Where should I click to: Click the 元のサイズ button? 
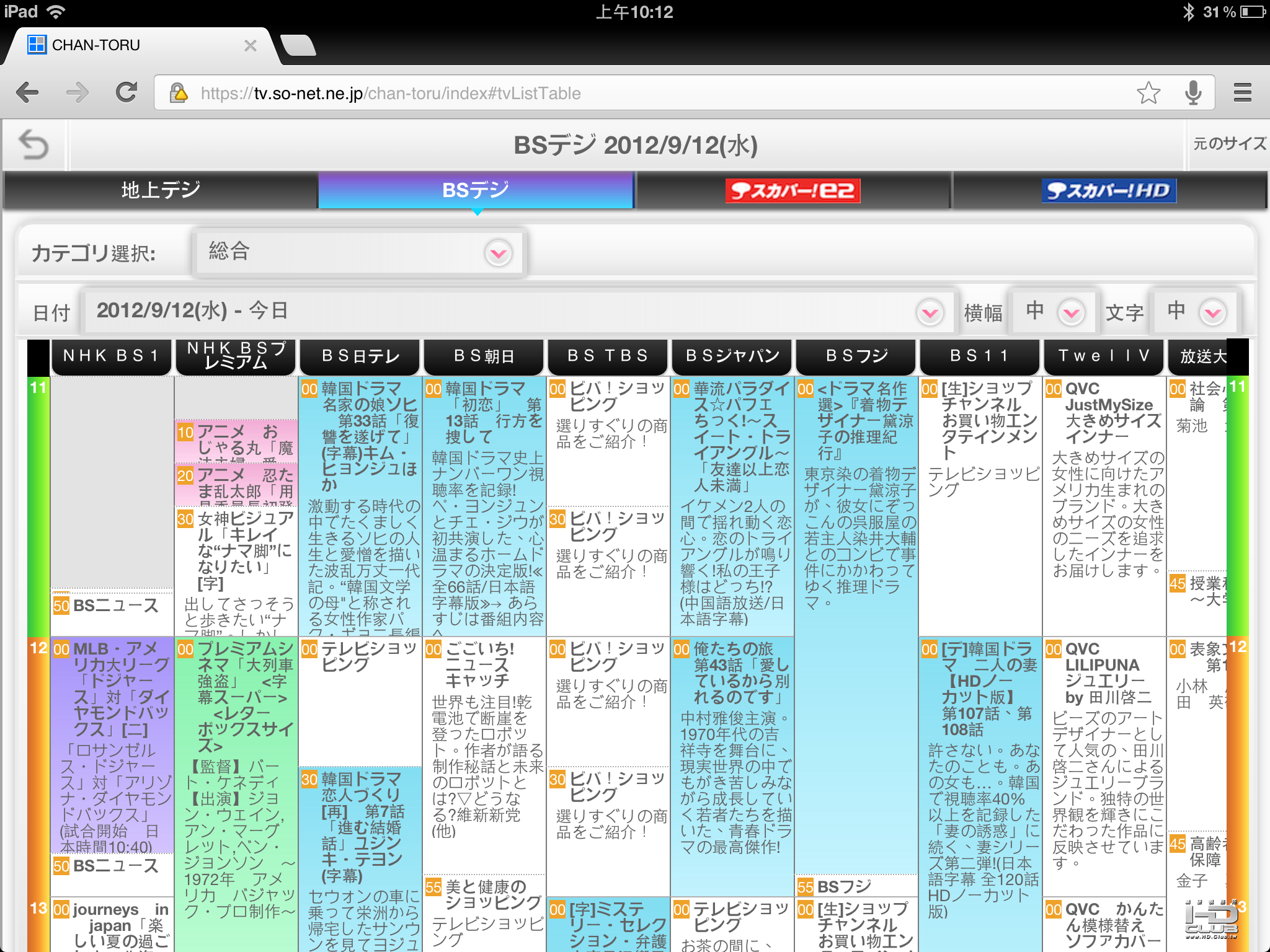(1228, 144)
